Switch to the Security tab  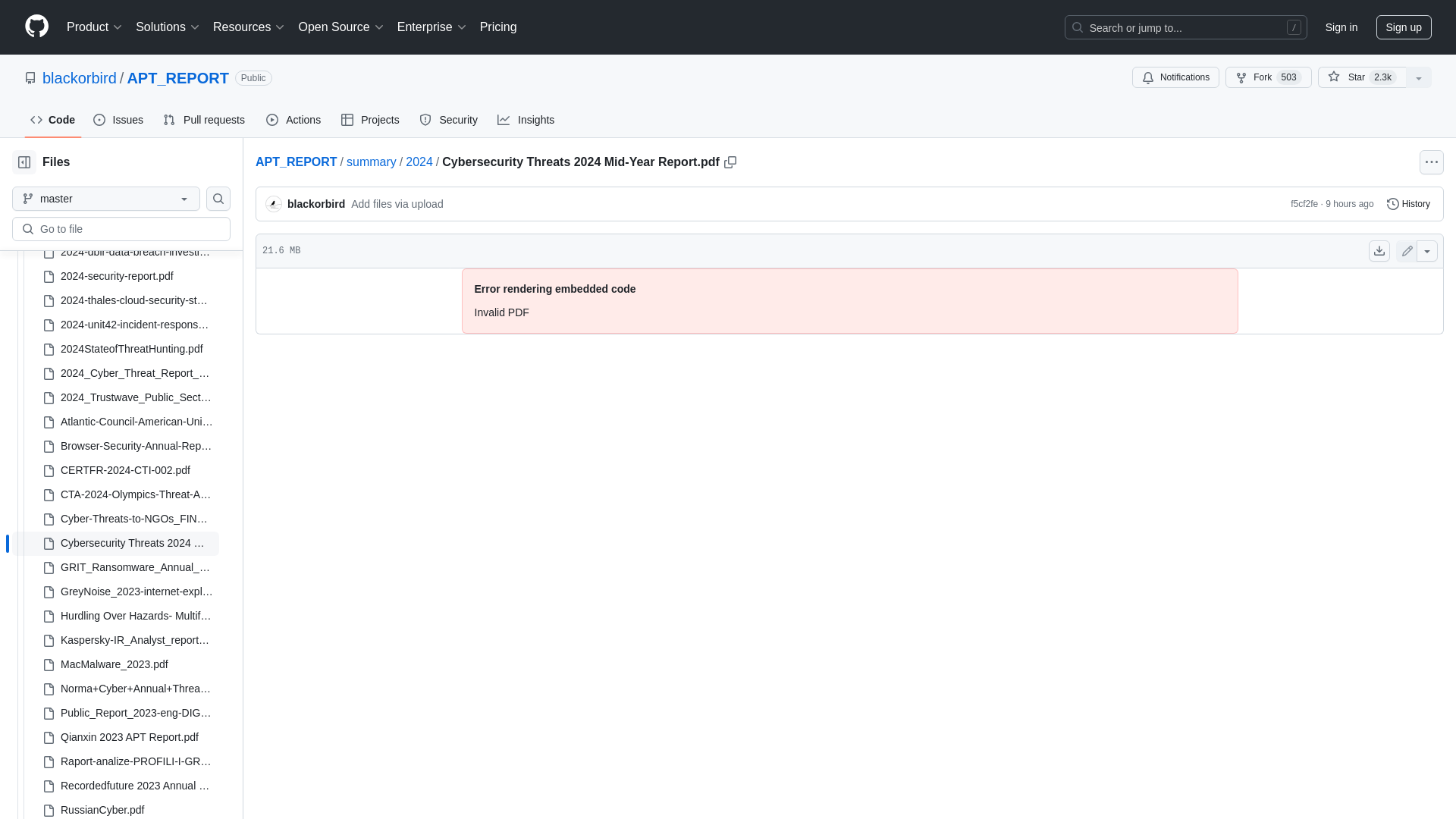pos(449,120)
